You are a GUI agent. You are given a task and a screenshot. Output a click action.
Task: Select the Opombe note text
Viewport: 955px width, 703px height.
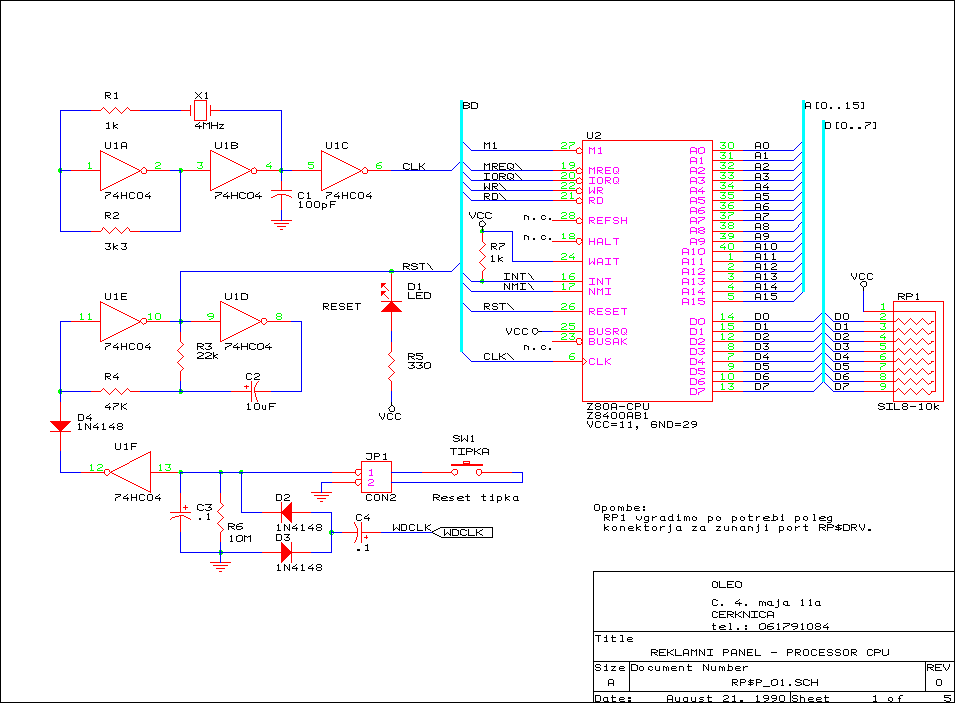[x=733, y=518]
